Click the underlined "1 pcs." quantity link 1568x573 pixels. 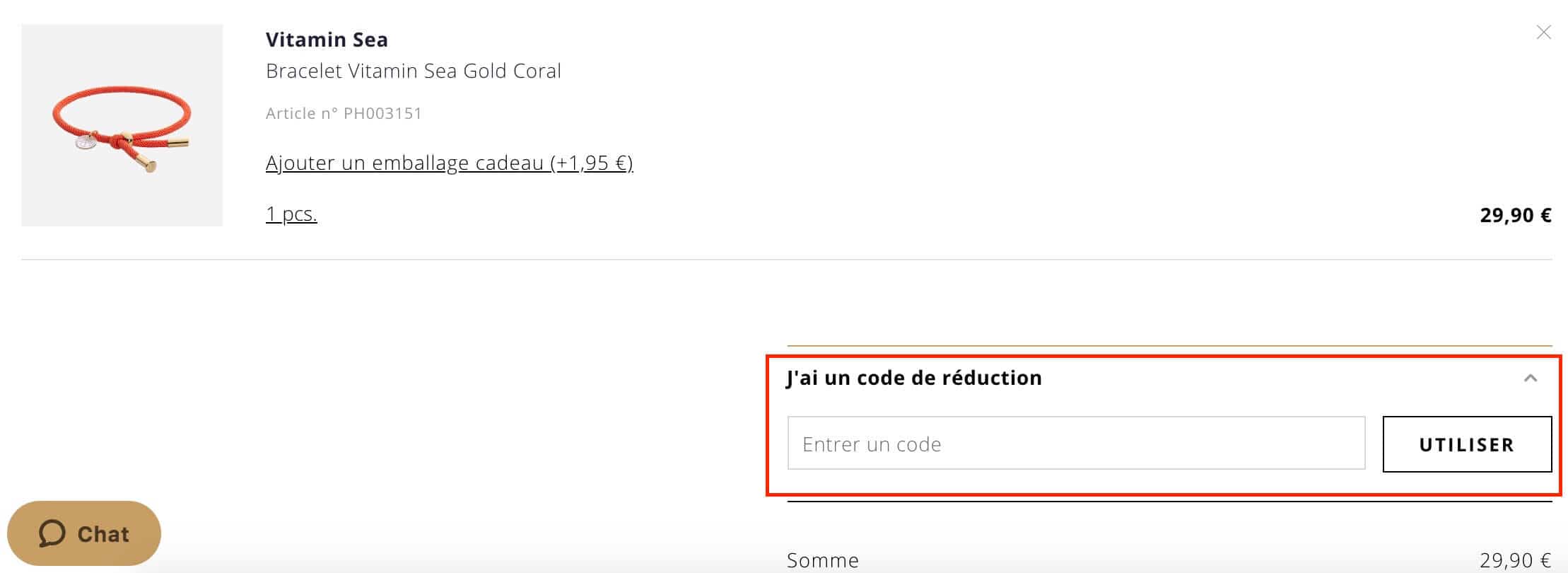click(291, 214)
